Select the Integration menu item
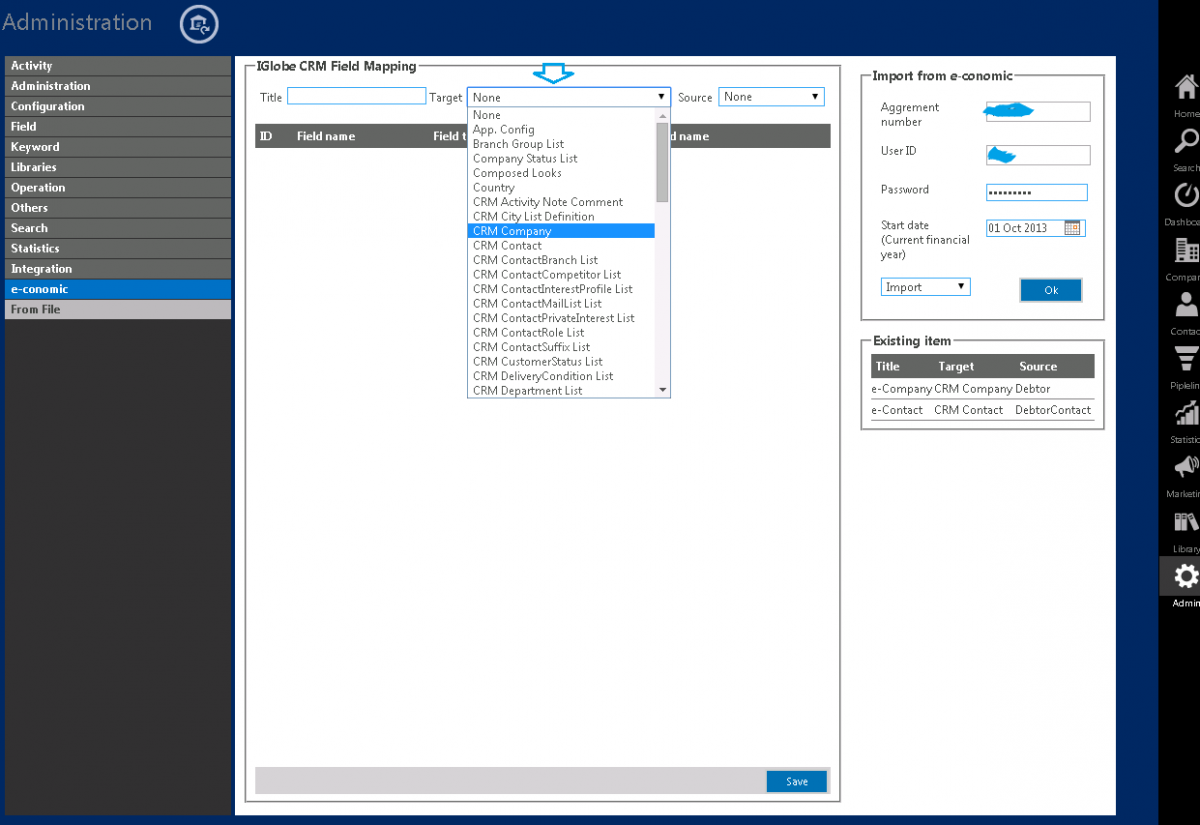Viewport: 1200px width, 825px height. (x=118, y=269)
